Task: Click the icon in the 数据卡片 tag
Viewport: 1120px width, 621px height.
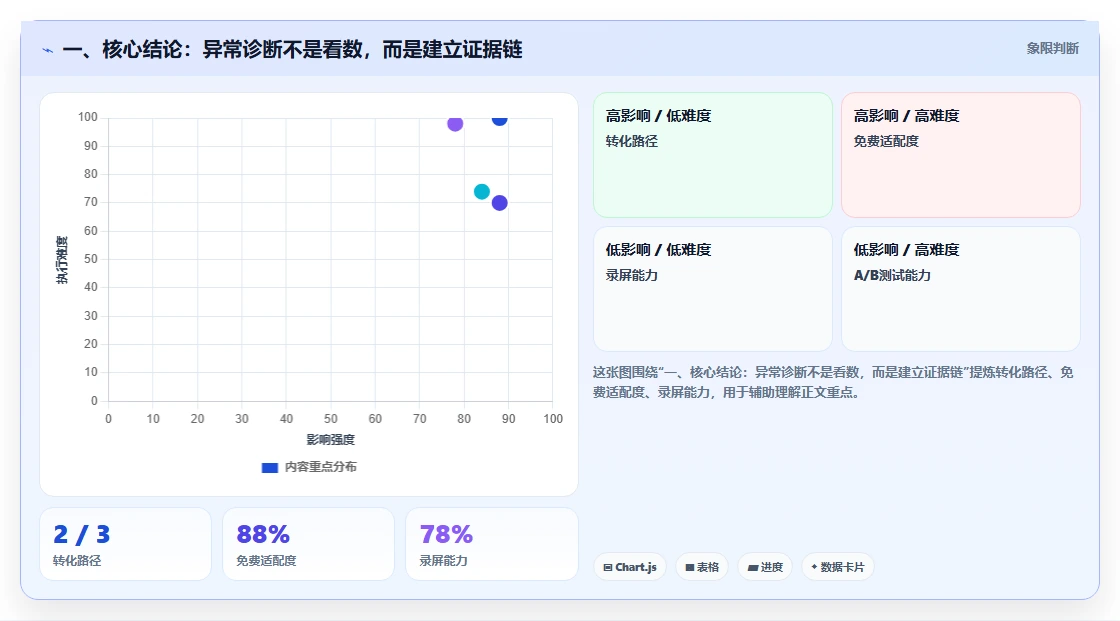Action: pyautogui.click(x=814, y=567)
